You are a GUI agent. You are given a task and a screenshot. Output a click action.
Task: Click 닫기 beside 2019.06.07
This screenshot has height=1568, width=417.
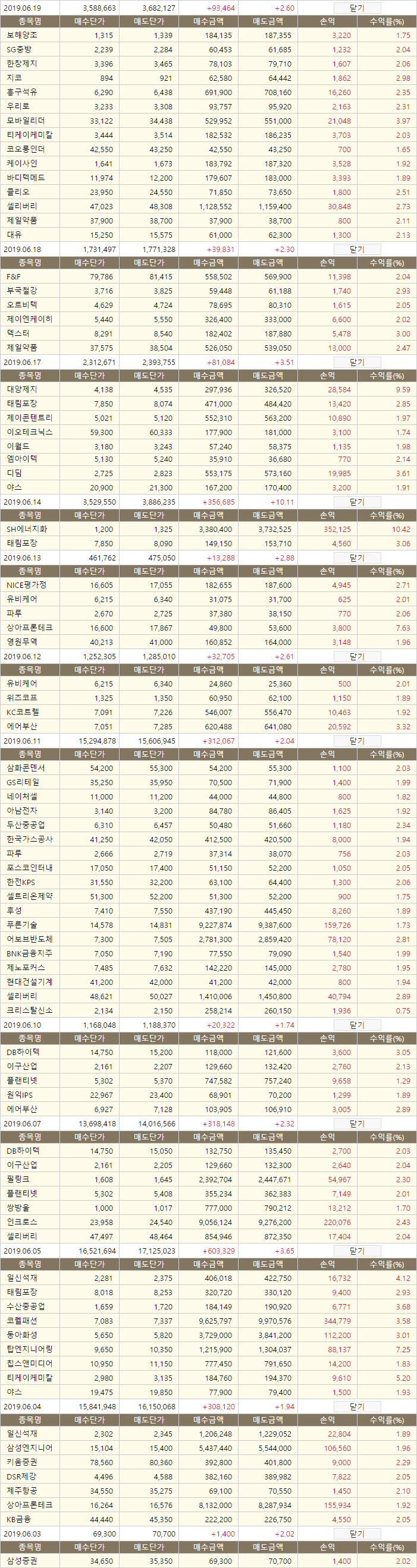pos(358,1124)
